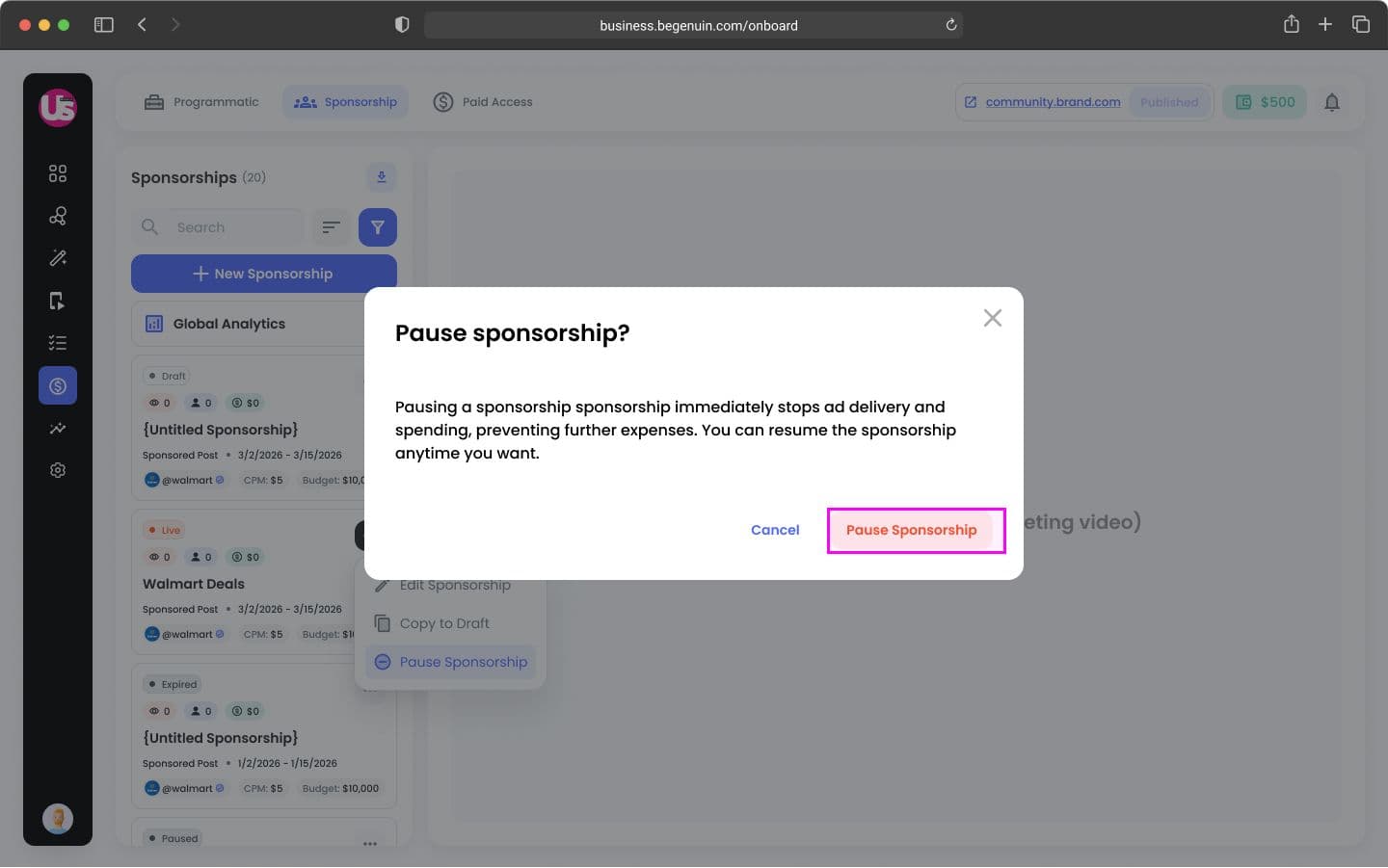Viewport: 1388px width, 868px height.
Task: Go to the Paid Access tab
Action: (x=483, y=102)
